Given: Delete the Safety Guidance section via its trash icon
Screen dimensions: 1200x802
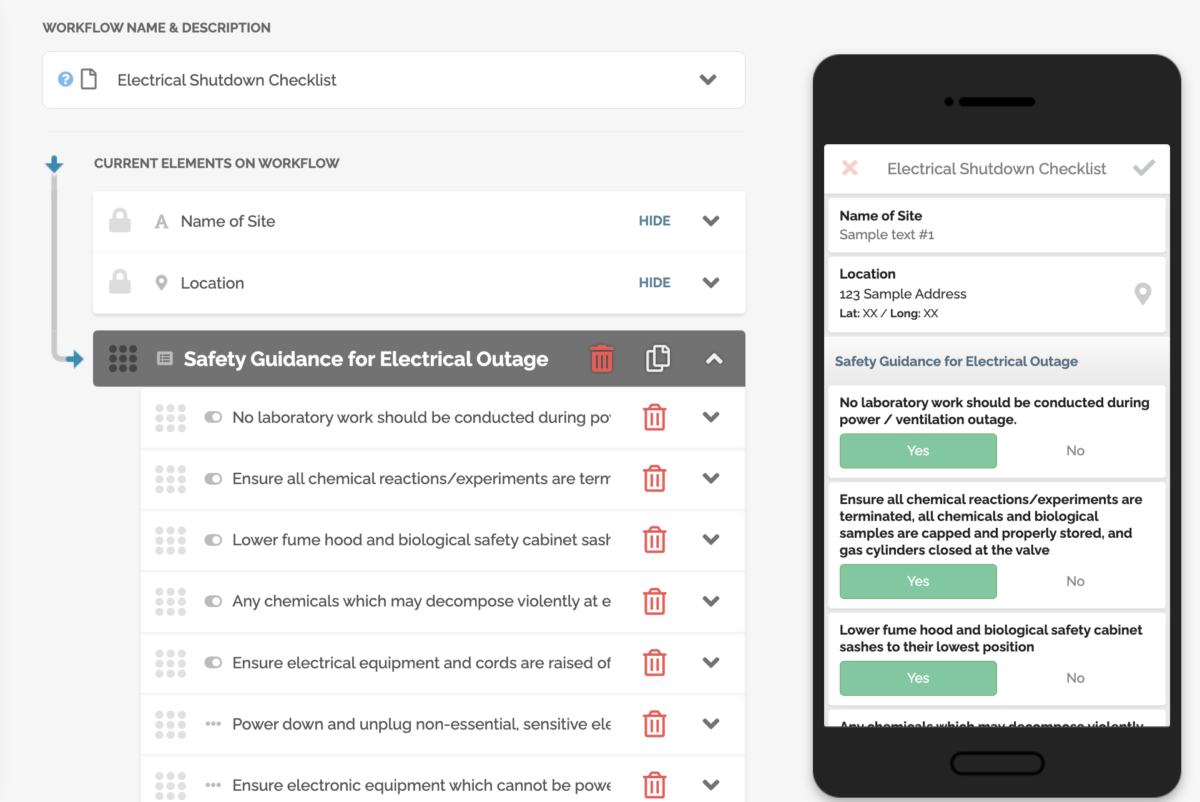Looking at the screenshot, I should [x=601, y=357].
